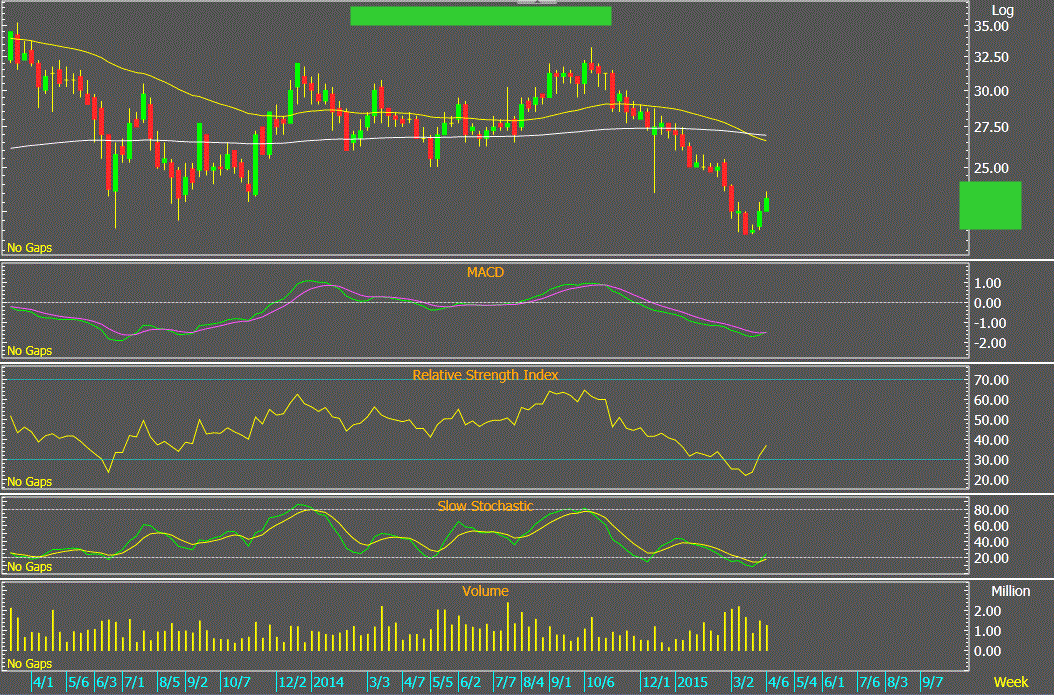Click the 10/6 date label

pyautogui.click(x=600, y=683)
